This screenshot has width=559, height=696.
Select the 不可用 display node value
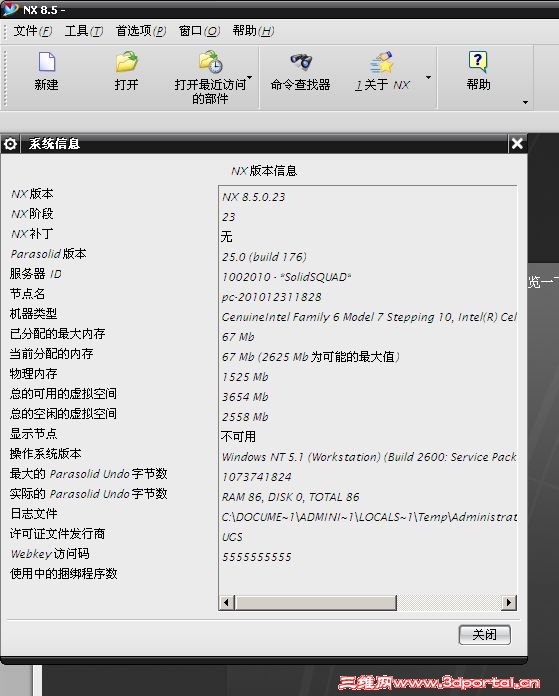pyautogui.click(x=238, y=437)
